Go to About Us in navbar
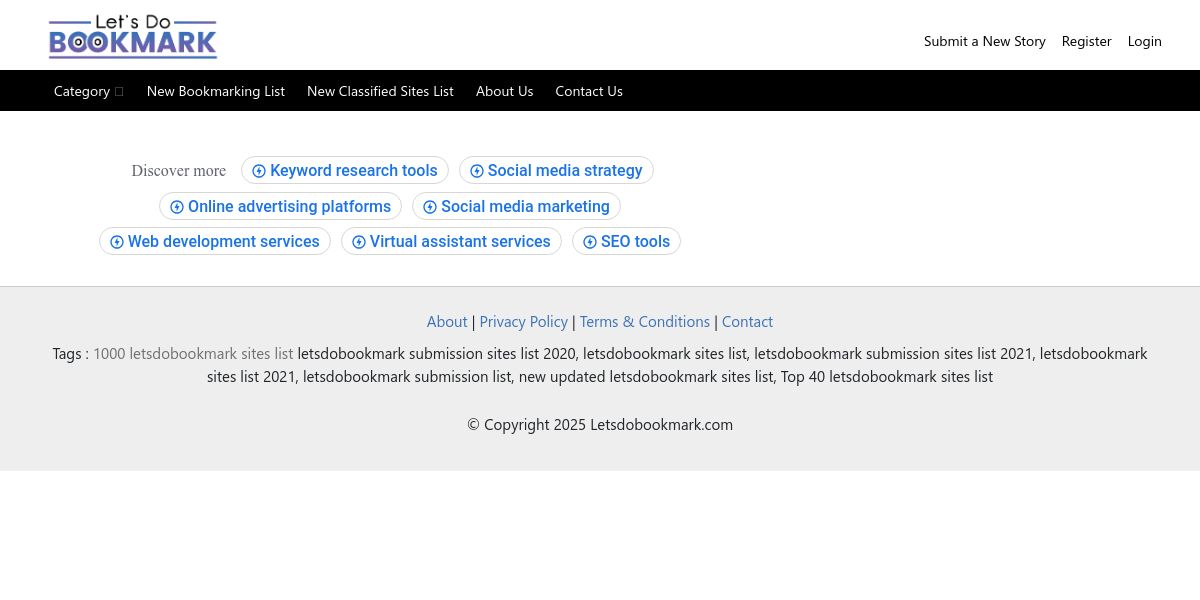The width and height of the screenshot is (1200, 600). click(x=505, y=91)
